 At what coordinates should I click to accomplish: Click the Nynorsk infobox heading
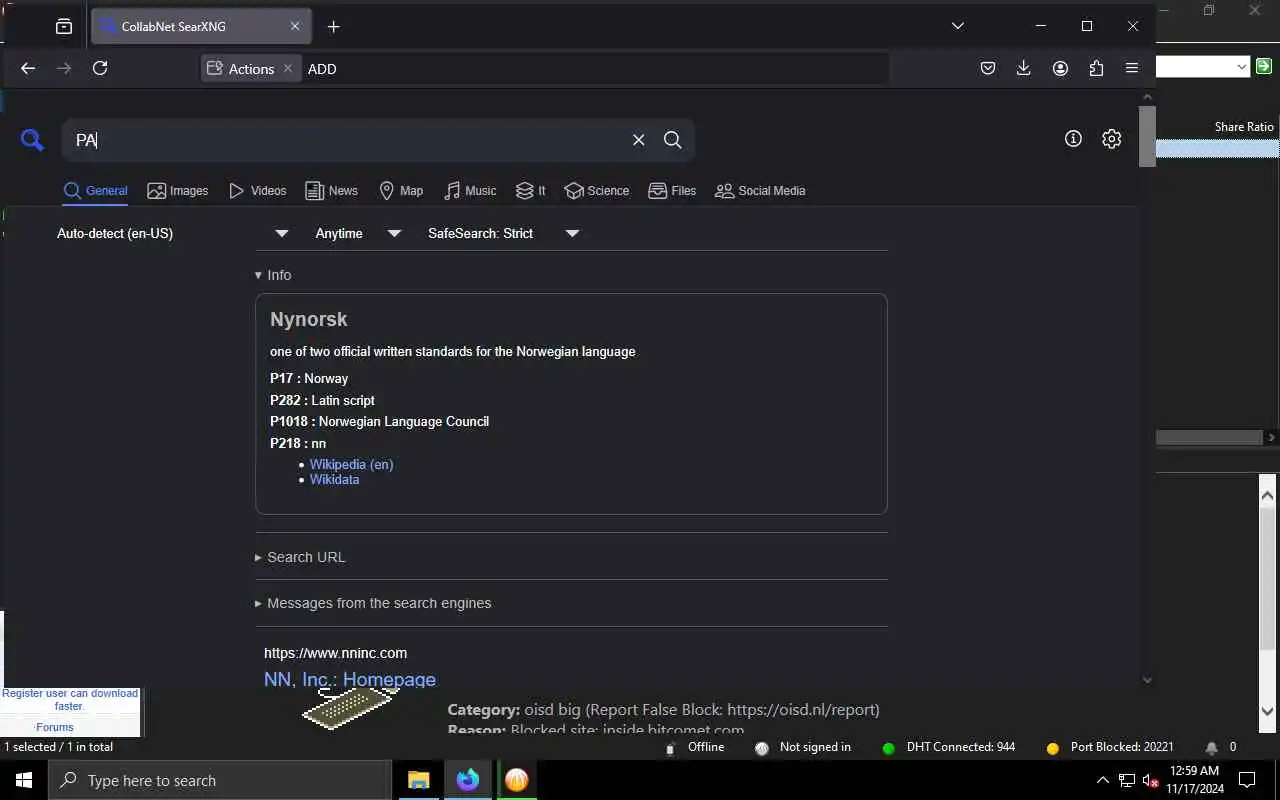coord(309,319)
